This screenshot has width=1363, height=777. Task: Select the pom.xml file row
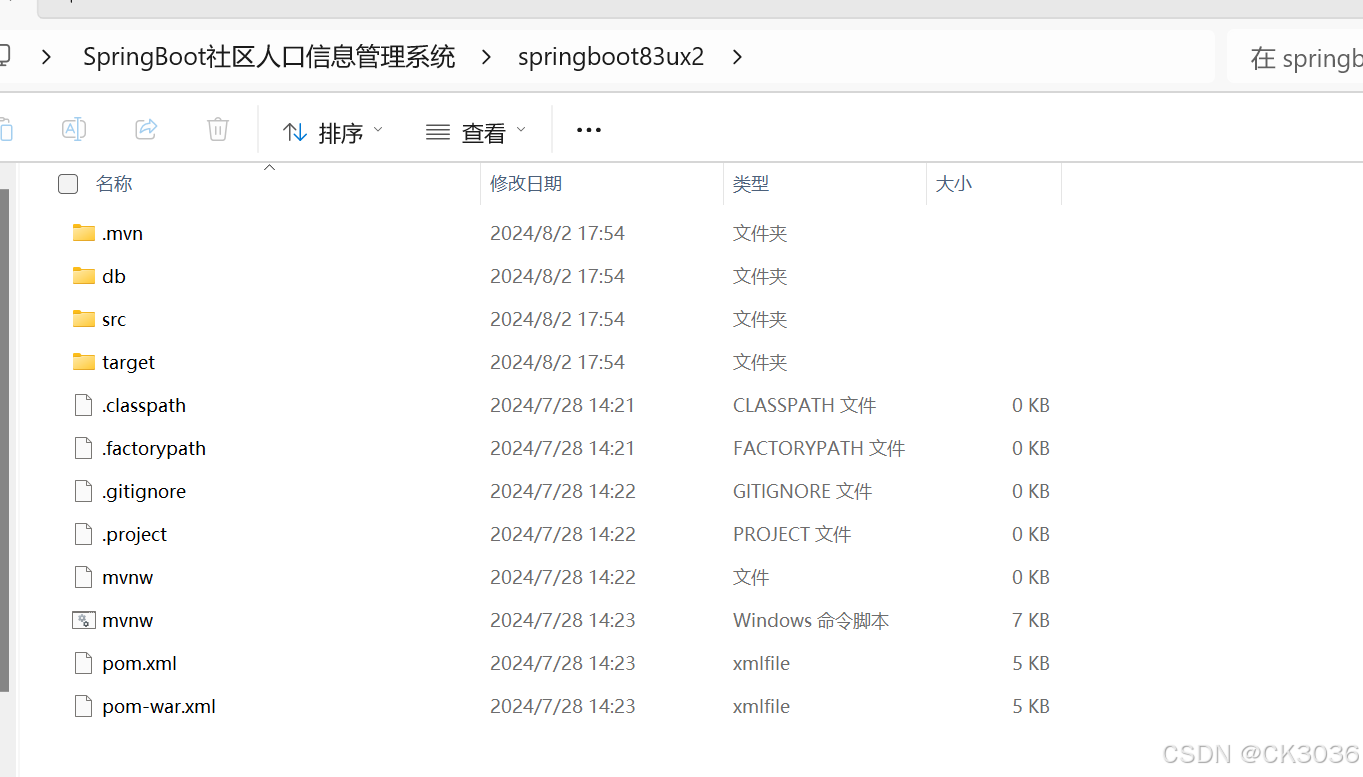(x=138, y=663)
